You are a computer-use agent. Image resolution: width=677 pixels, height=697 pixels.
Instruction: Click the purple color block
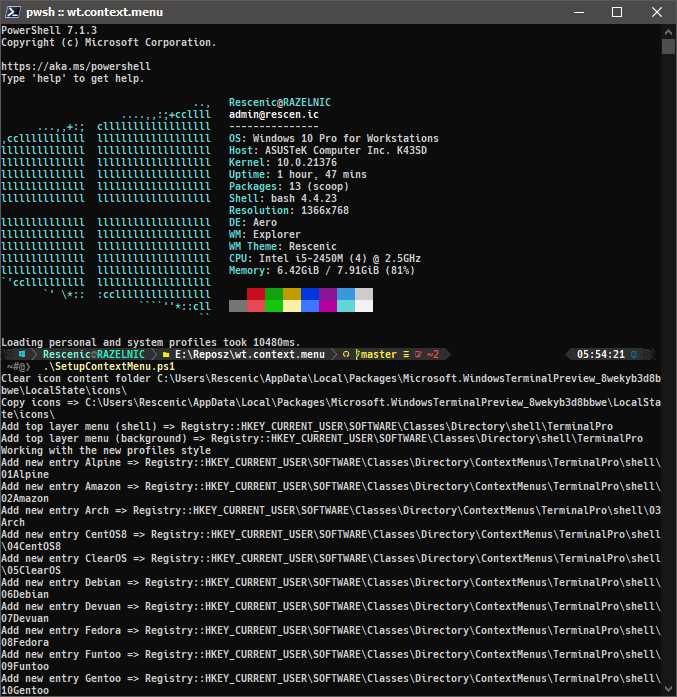coord(328,294)
